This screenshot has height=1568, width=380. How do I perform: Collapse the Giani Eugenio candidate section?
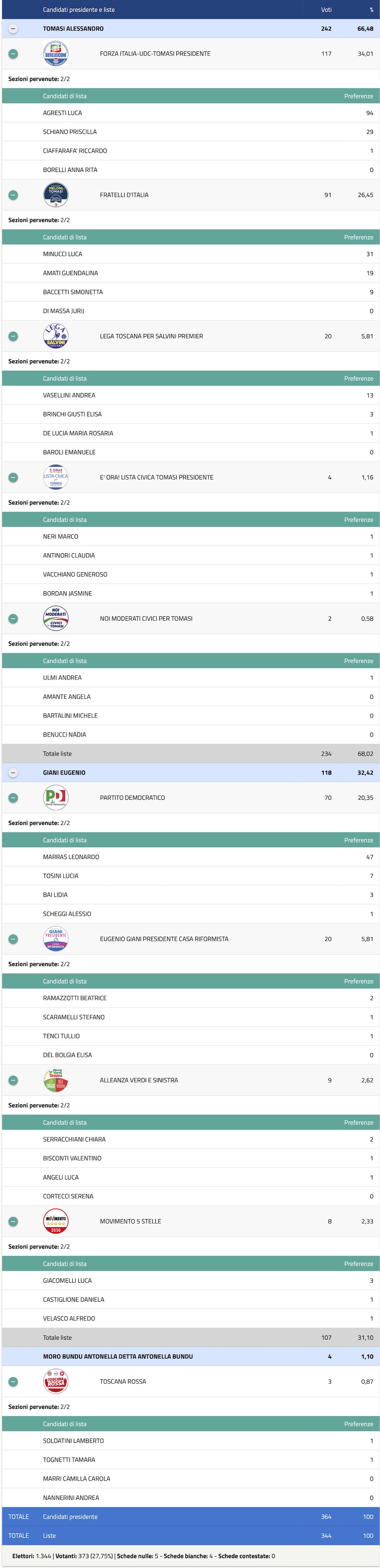[x=13, y=772]
